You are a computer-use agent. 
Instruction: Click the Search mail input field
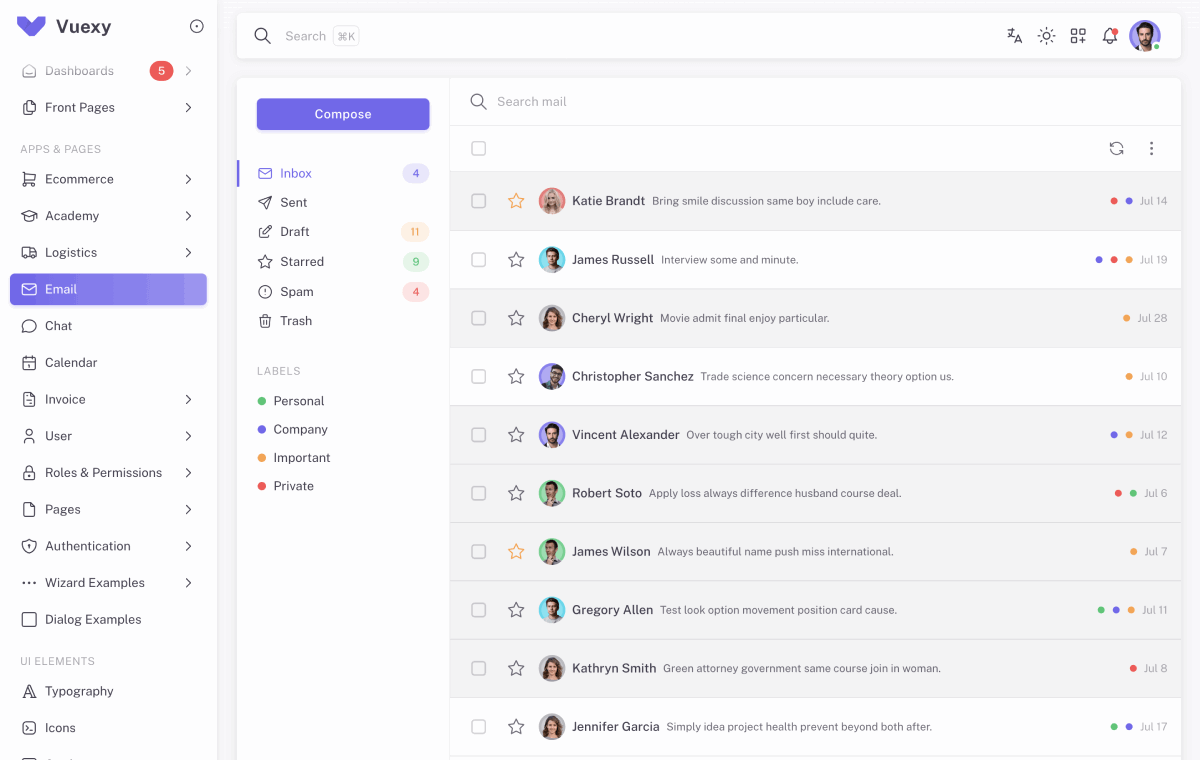click(x=600, y=101)
